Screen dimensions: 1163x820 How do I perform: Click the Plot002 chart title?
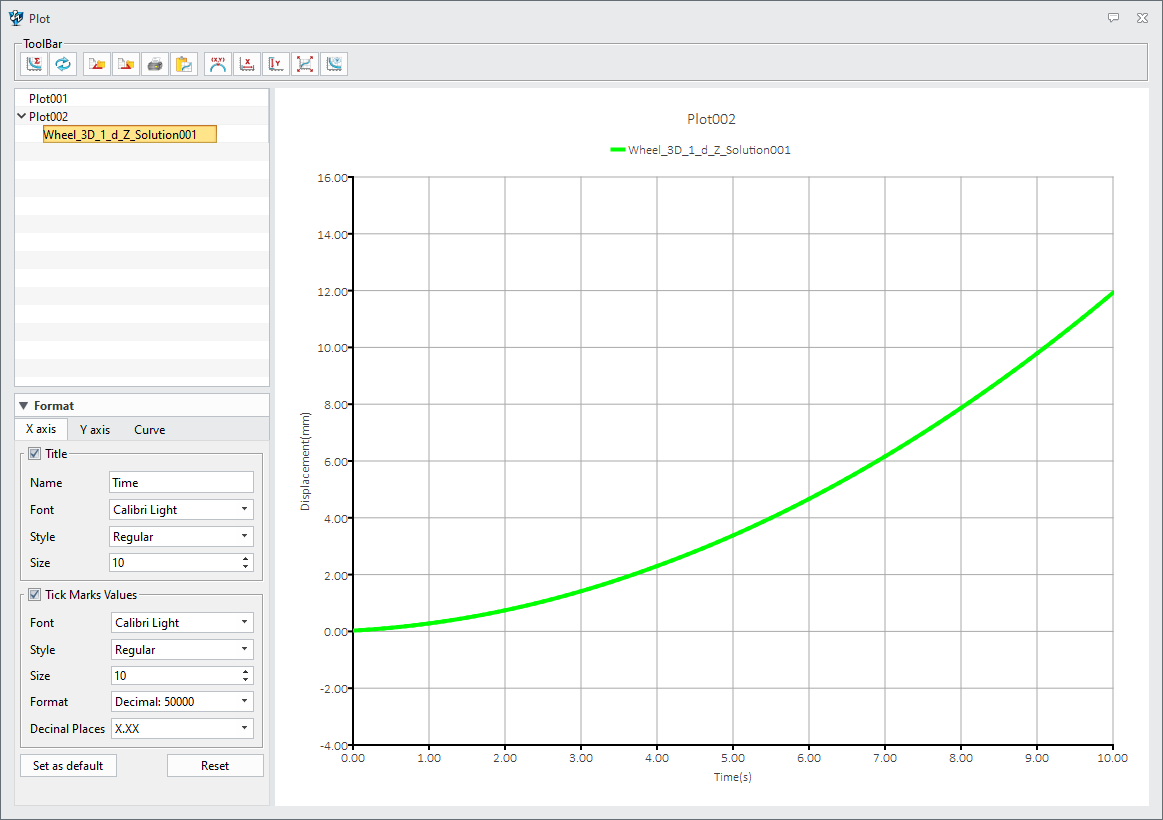711,119
